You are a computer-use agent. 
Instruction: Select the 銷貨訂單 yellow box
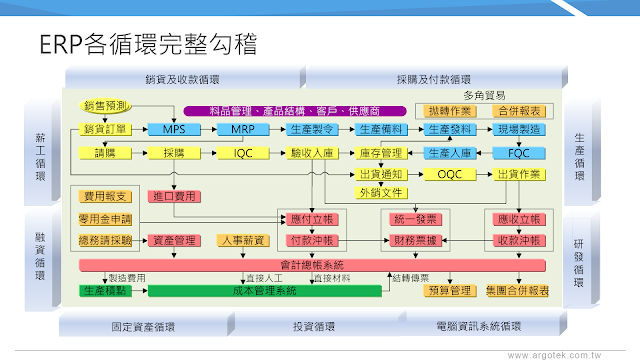(x=105, y=129)
